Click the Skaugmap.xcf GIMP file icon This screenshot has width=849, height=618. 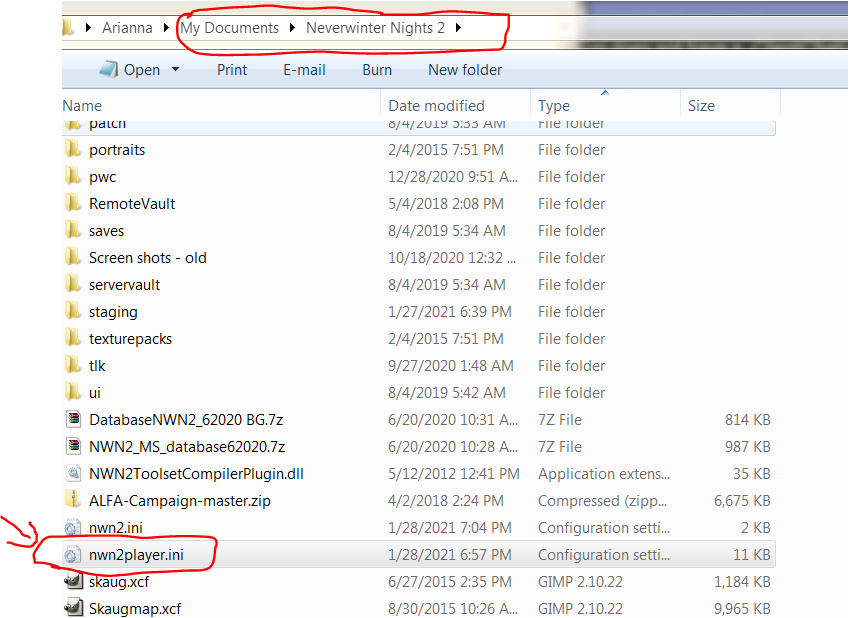(73, 608)
